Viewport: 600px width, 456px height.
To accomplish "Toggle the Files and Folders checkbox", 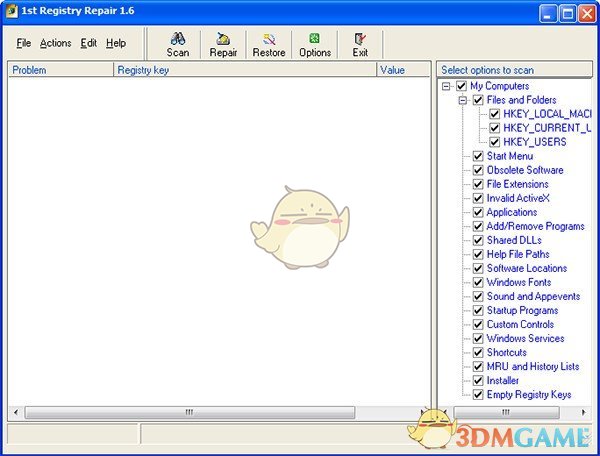I will 478,100.
